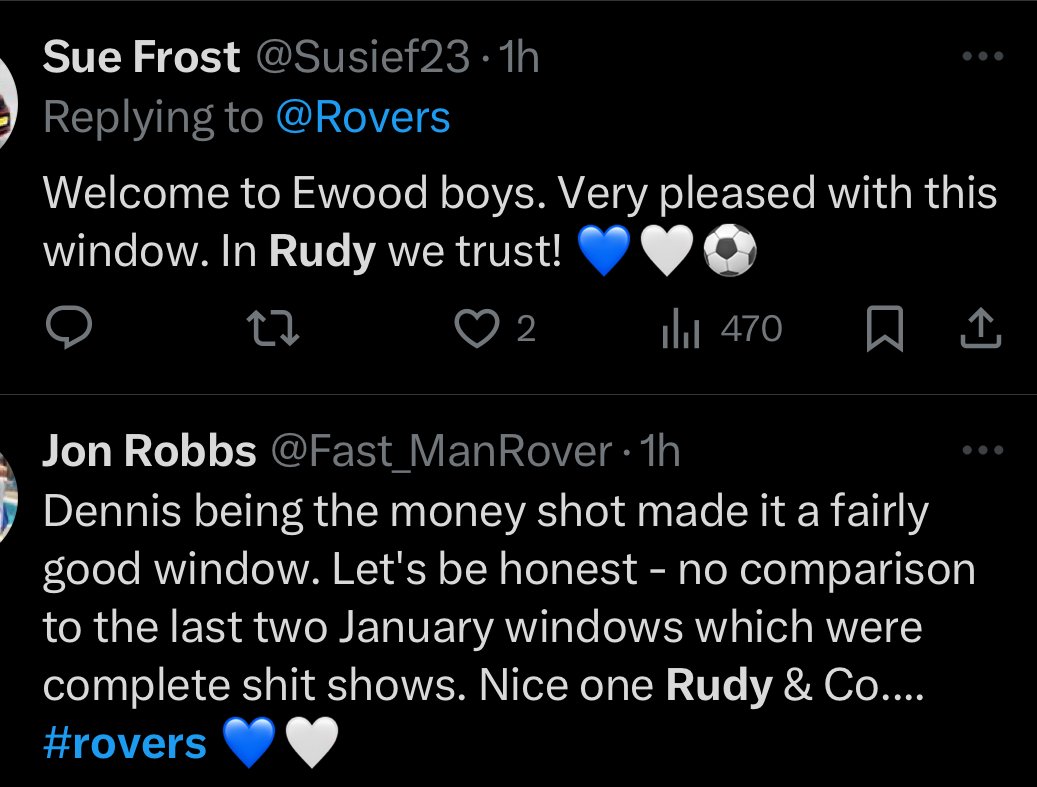Share Sue Frost's tweet
This screenshot has height=787, width=1037.
click(x=980, y=328)
